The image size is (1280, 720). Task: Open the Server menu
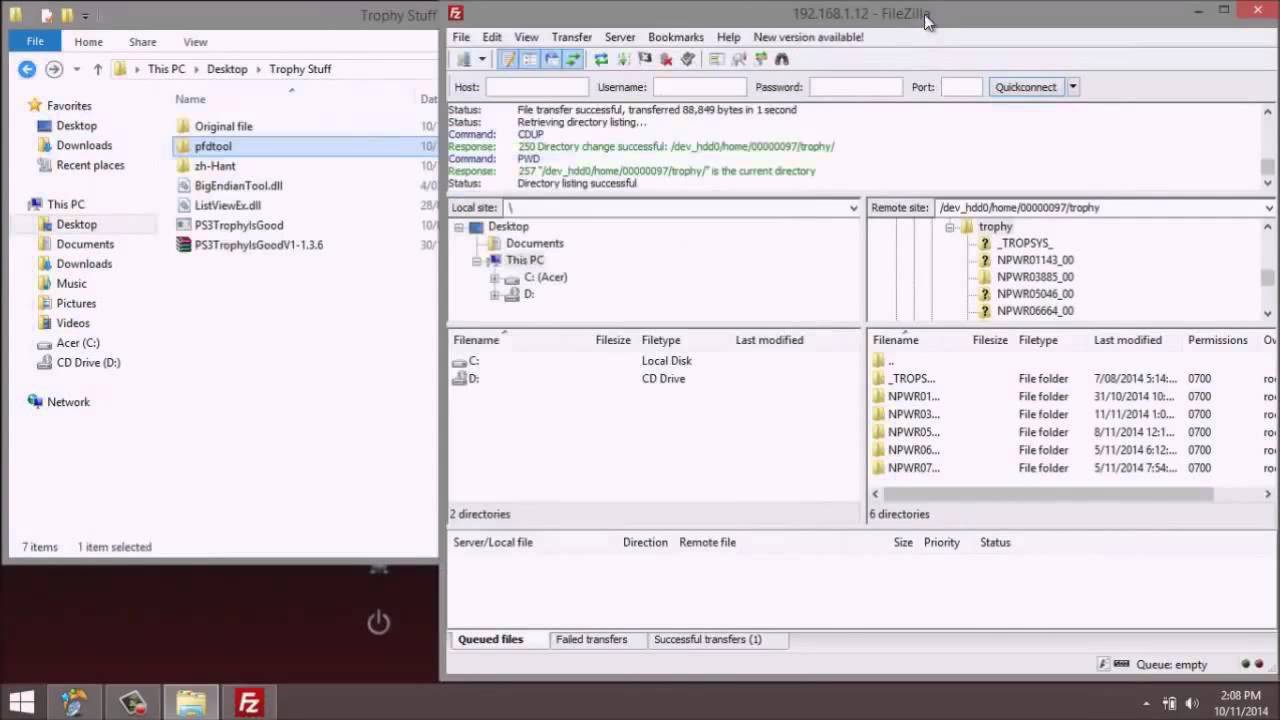[x=620, y=37]
